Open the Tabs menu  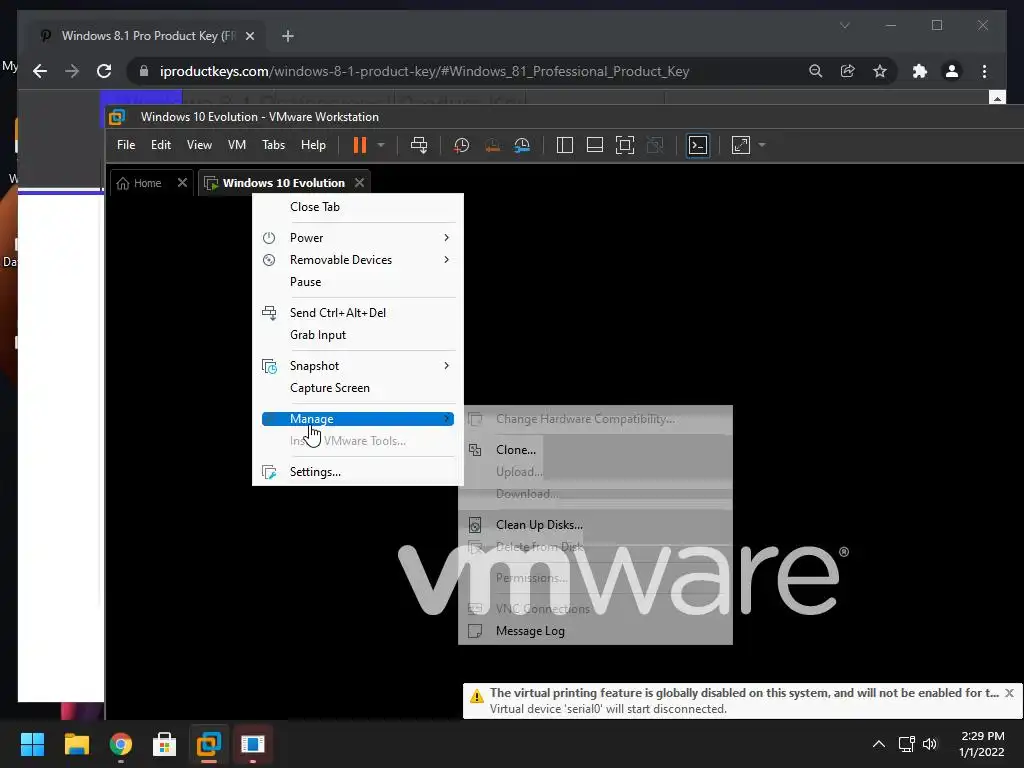273,145
